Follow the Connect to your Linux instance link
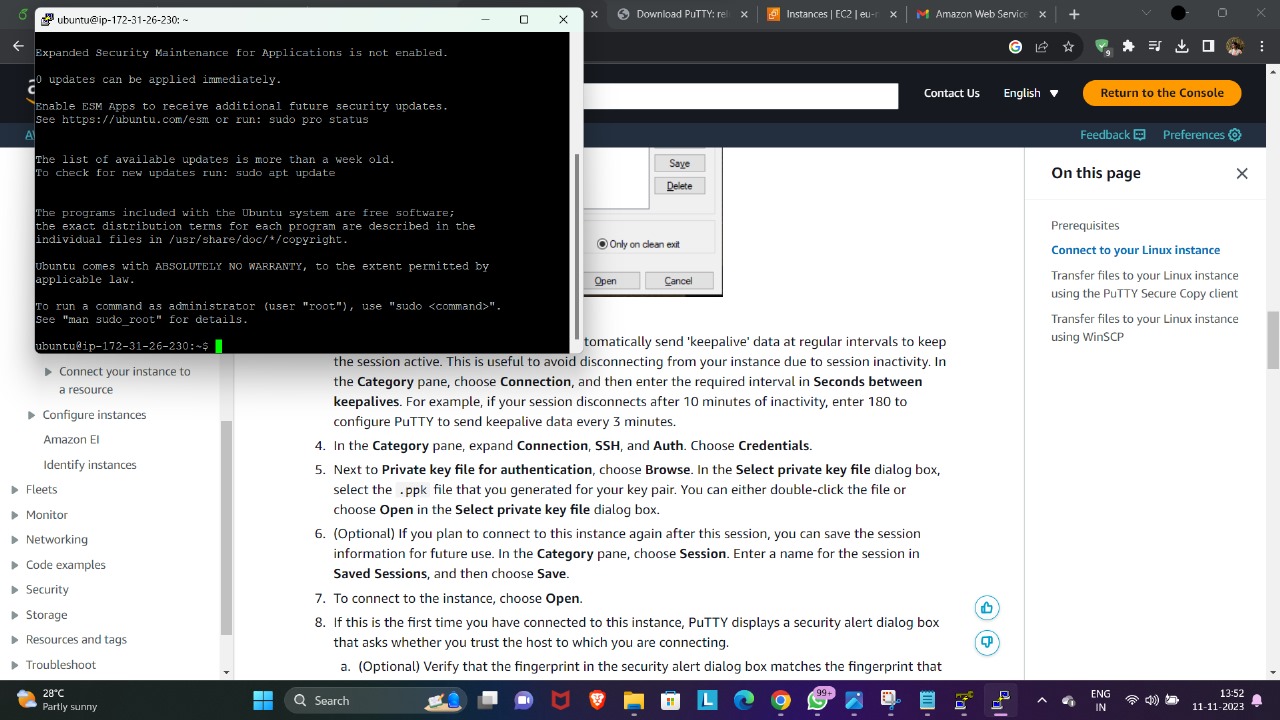The image size is (1280, 720). [x=1135, y=249]
